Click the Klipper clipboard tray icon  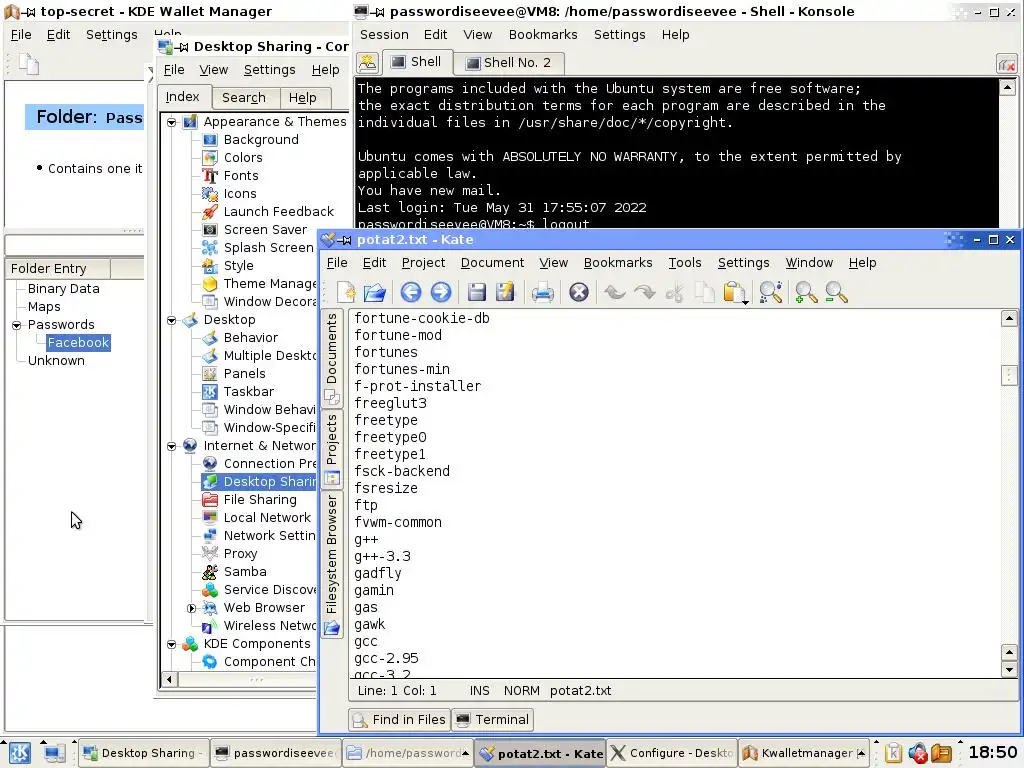pos(893,753)
